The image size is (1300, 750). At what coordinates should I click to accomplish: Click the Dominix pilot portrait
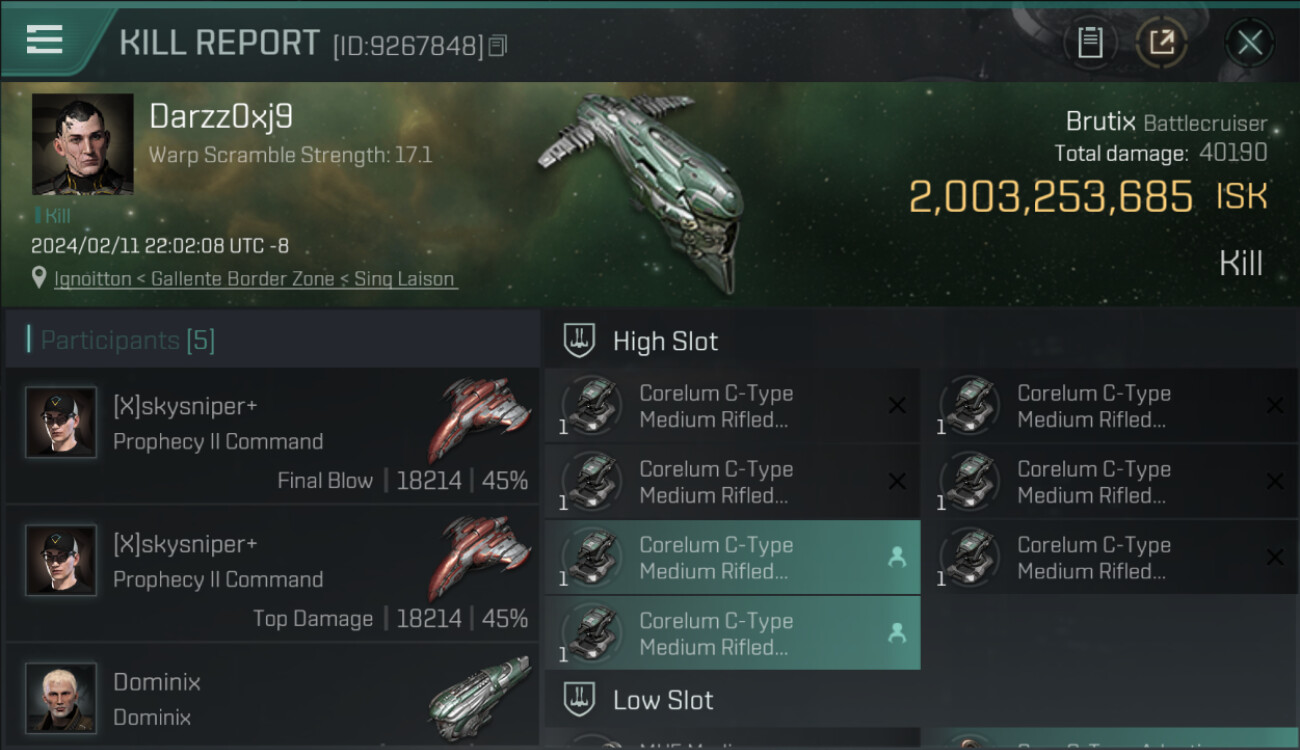[x=61, y=697]
